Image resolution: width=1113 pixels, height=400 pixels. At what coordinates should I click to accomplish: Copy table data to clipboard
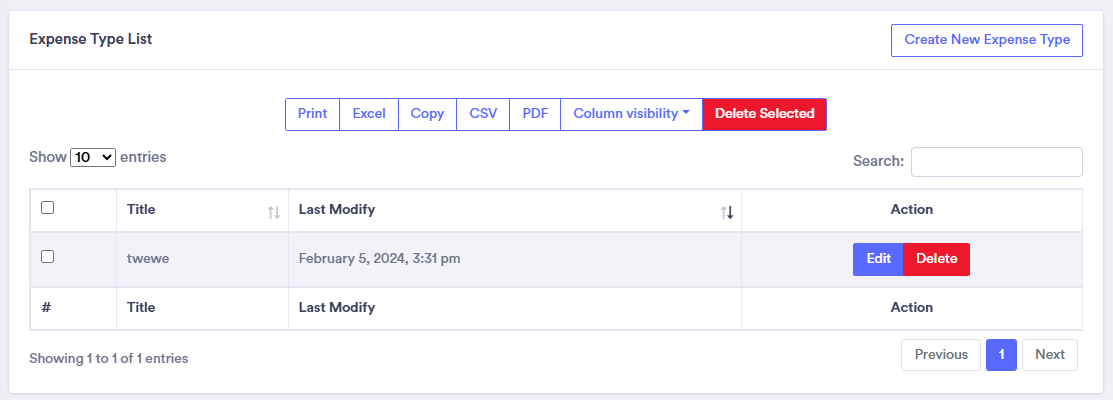pos(427,114)
